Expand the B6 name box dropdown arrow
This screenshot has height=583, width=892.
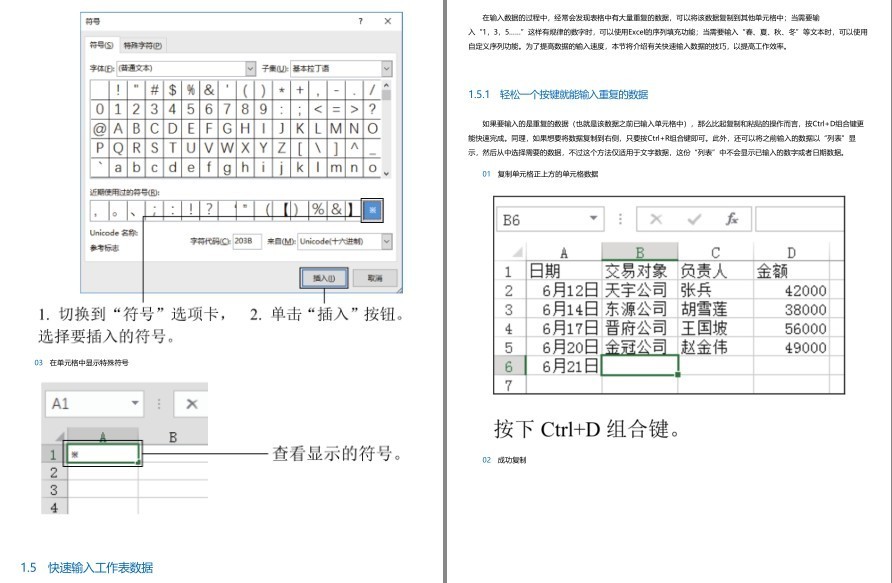593,218
